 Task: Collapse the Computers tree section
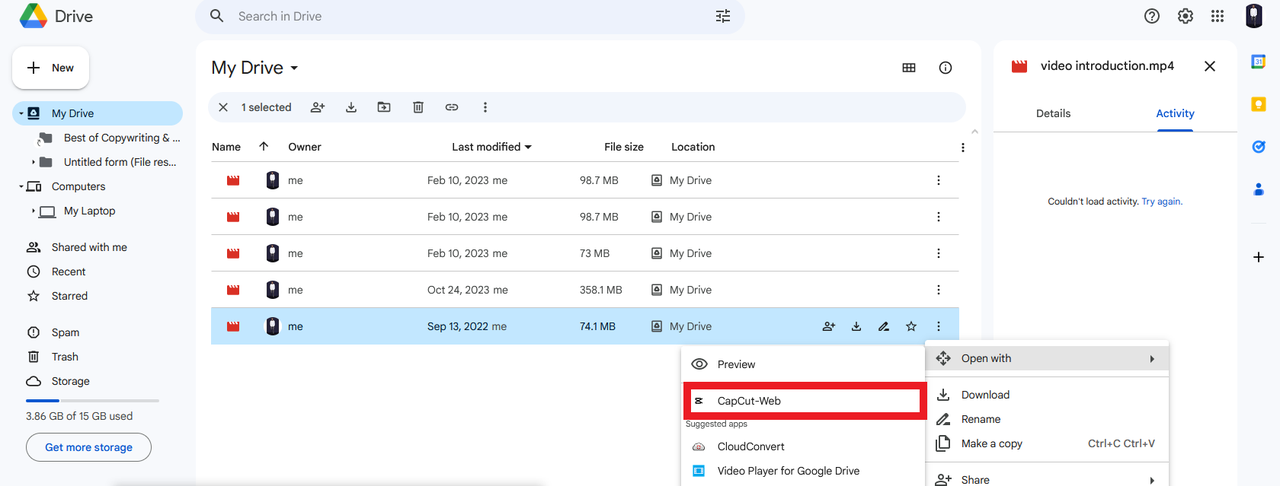pos(20,187)
